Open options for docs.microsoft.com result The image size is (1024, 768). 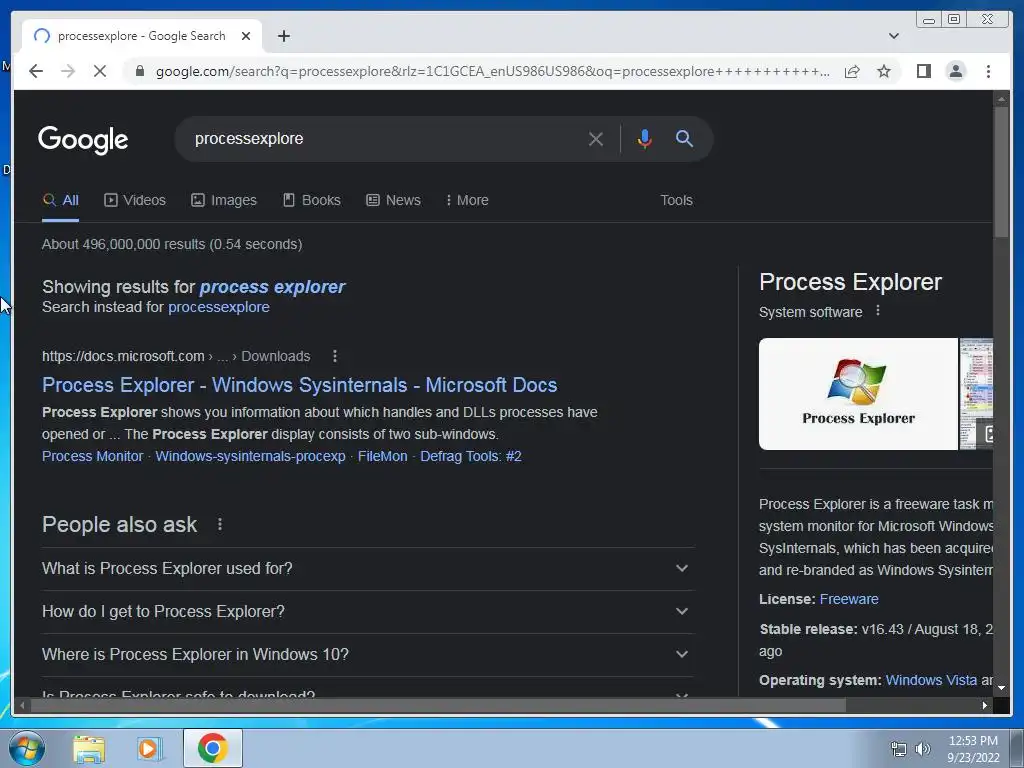tap(335, 356)
